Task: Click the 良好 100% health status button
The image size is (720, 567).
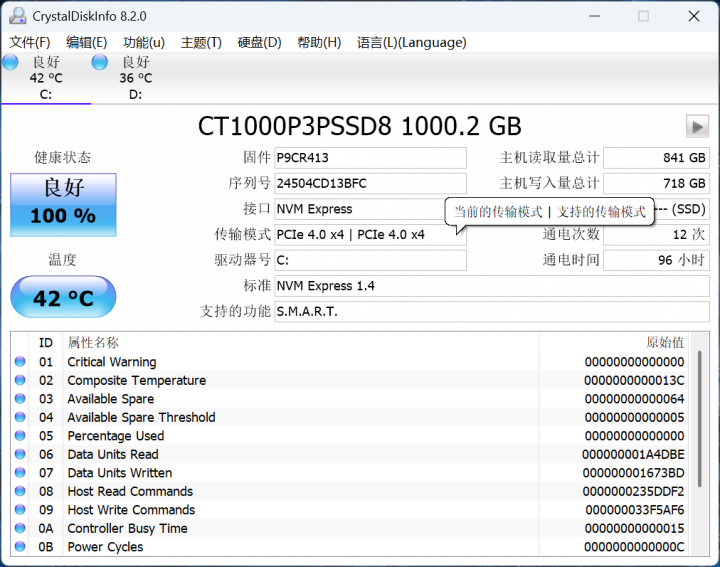Action: pyautogui.click(x=63, y=204)
